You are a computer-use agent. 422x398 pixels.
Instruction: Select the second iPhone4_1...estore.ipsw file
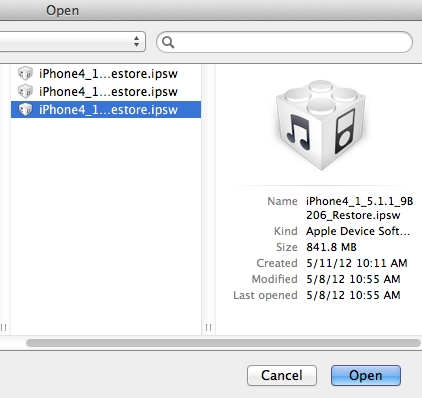[106, 91]
